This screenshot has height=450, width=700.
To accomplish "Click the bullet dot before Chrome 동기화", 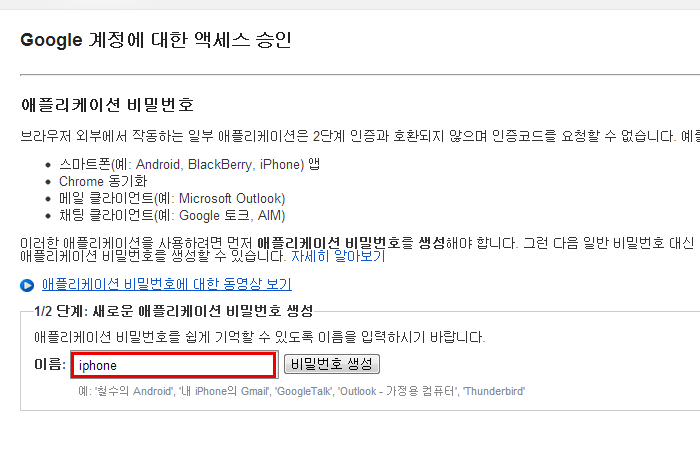I will pos(48,182).
